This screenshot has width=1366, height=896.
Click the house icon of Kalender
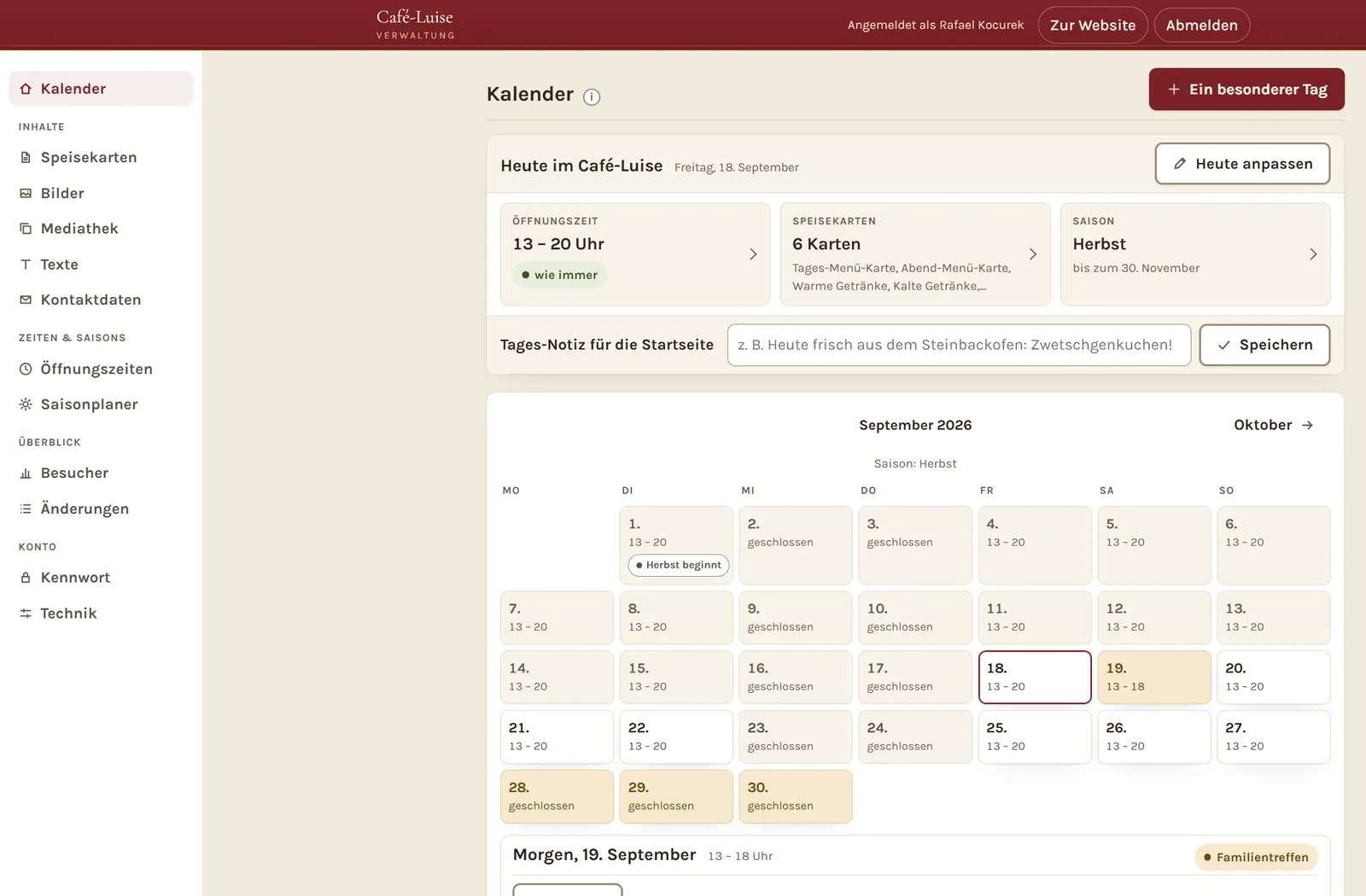(x=26, y=89)
